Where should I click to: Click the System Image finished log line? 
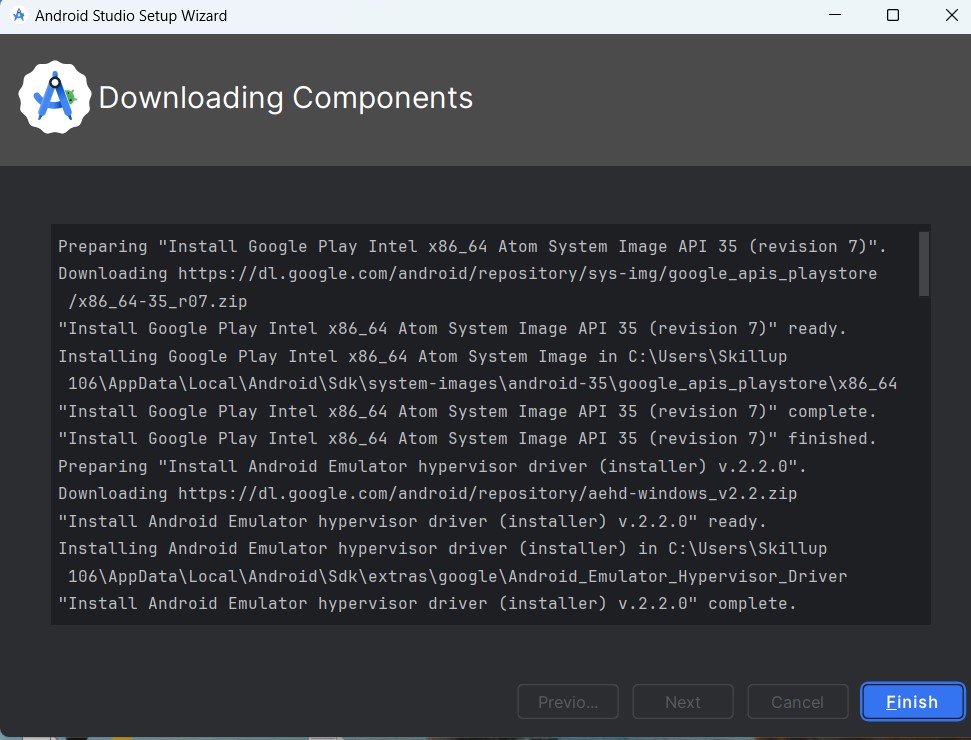468,438
